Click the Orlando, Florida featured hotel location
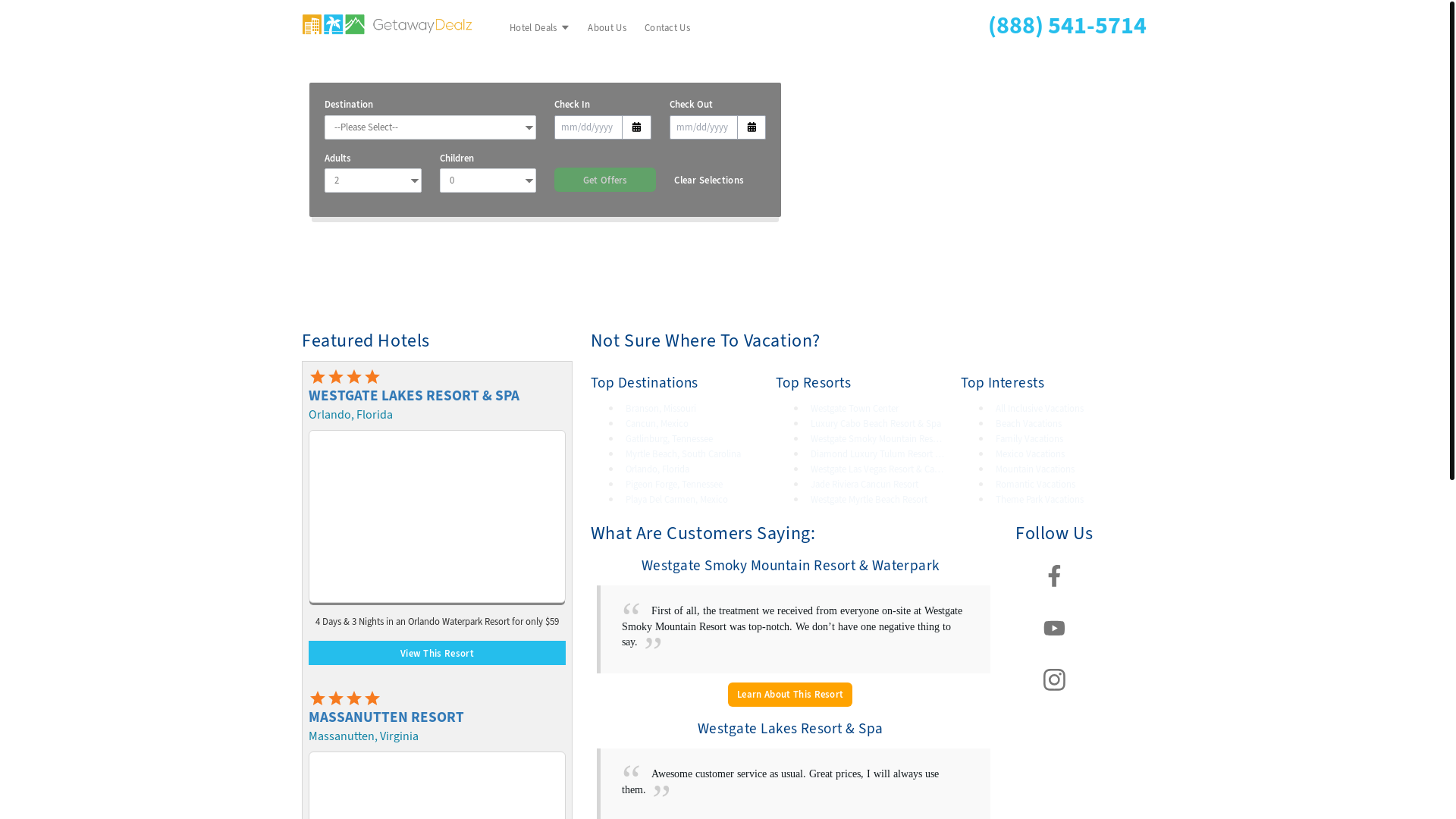 [x=350, y=415]
